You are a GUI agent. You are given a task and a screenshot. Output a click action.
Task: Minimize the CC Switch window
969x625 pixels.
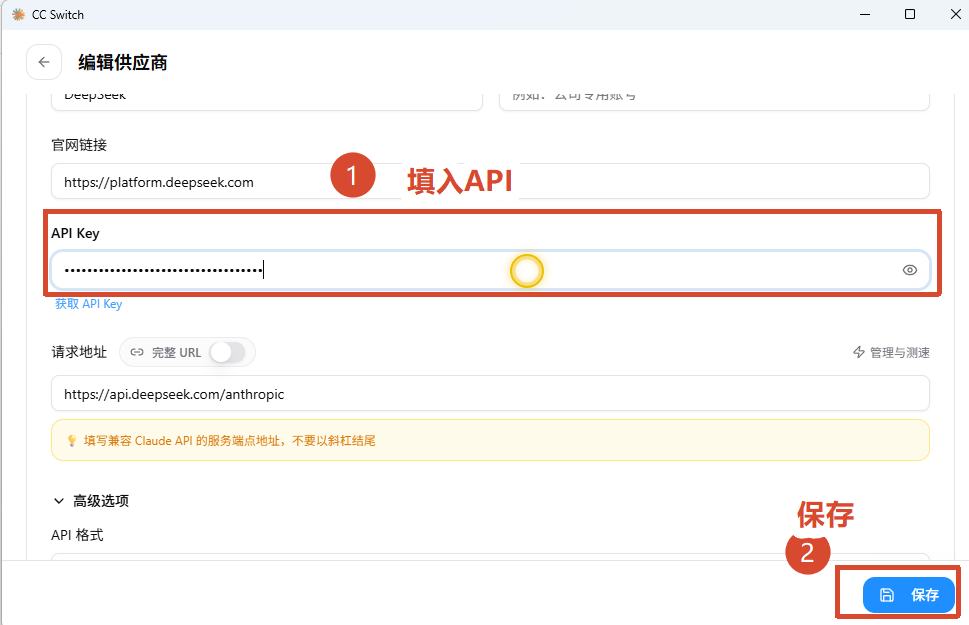865,14
